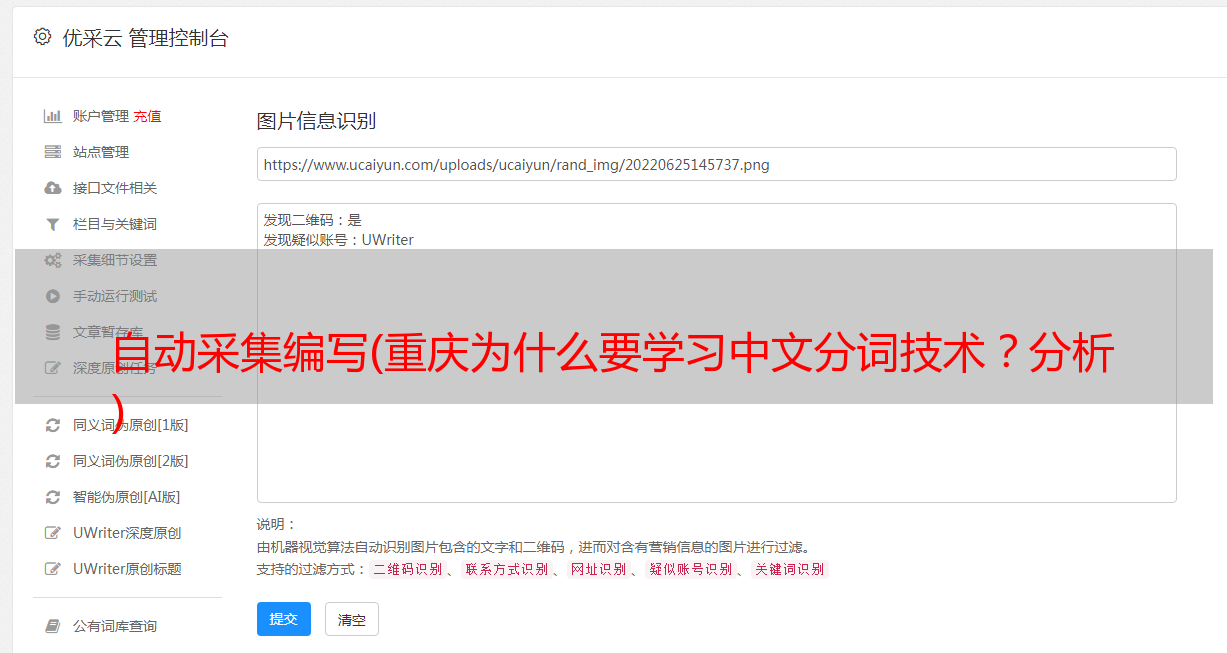Open 栏目与关键词 in the sidebar

click(x=115, y=224)
